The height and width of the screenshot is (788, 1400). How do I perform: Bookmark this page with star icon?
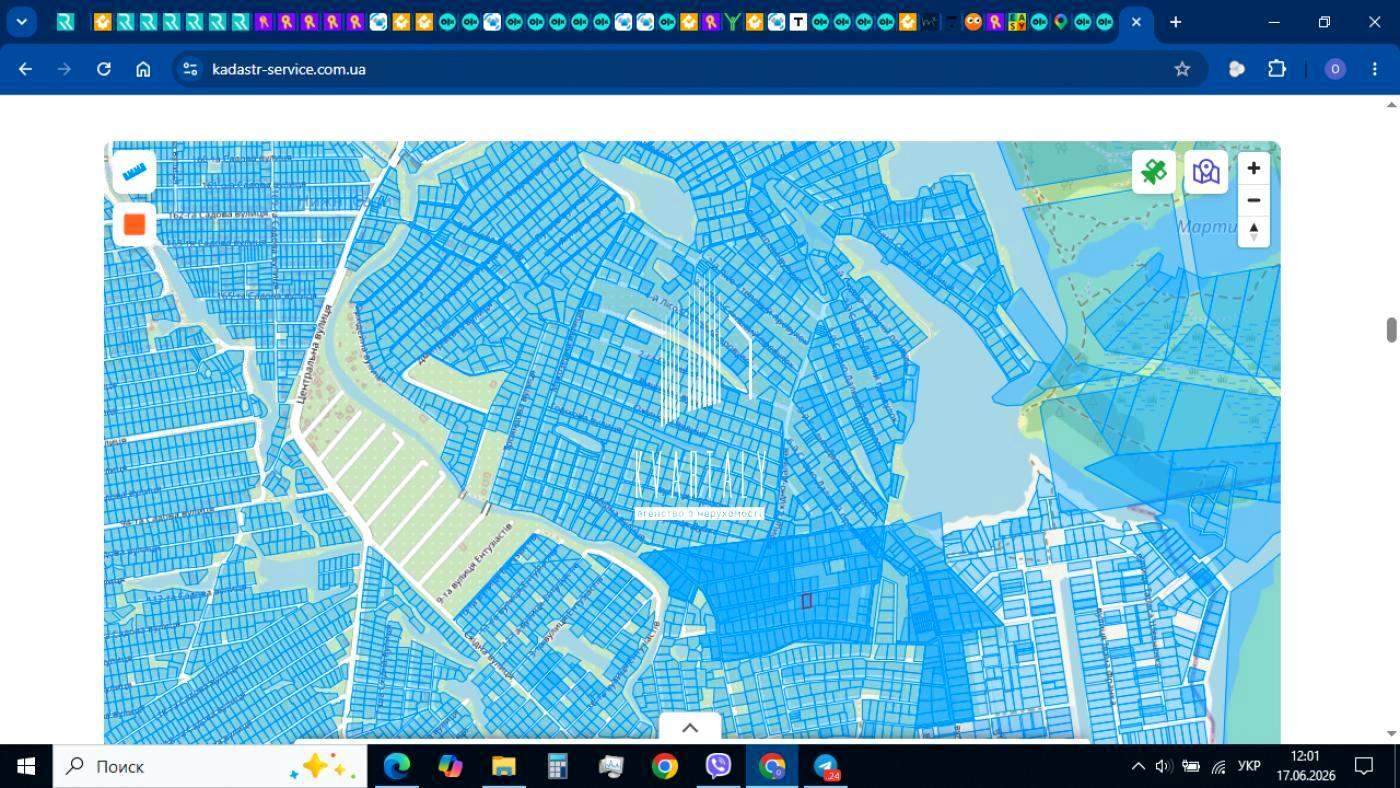pyautogui.click(x=1182, y=69)
